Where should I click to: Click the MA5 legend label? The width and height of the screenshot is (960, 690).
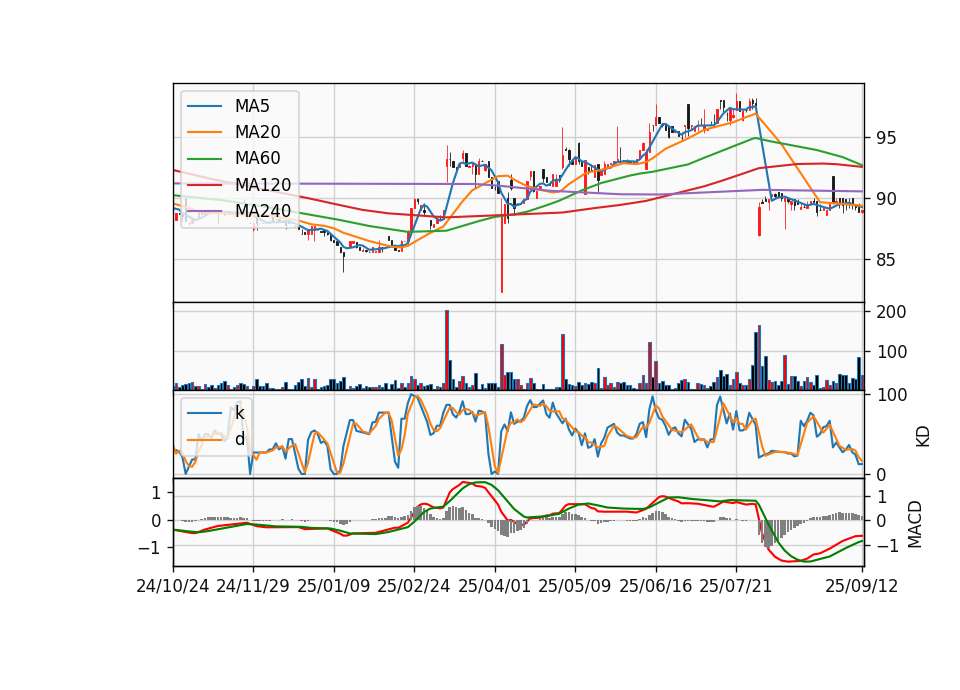[x=252, y=106]
